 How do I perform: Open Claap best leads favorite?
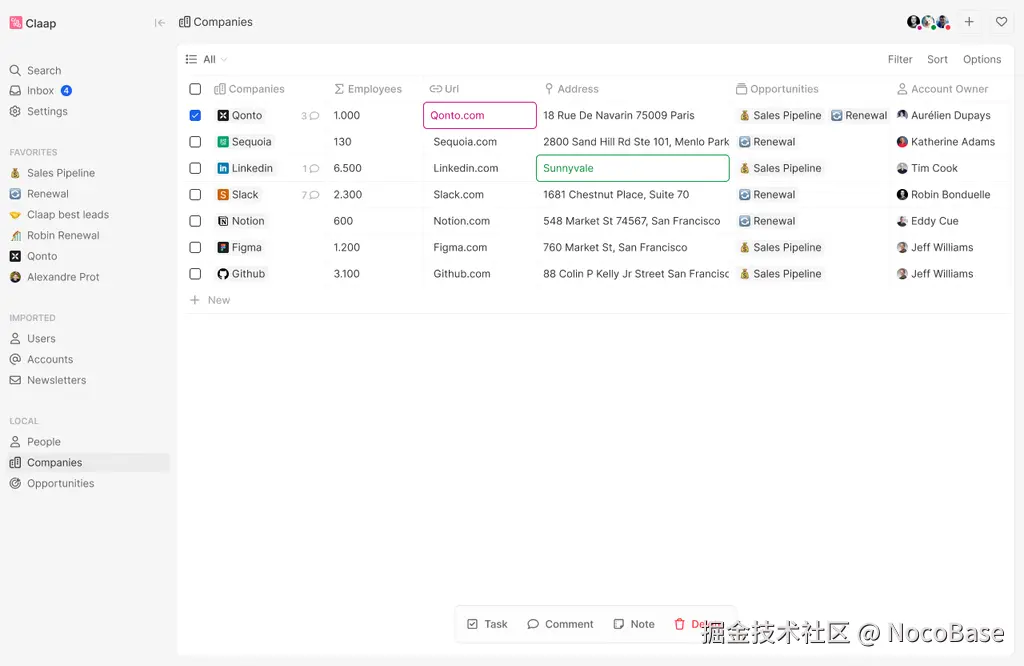(x=59, y=215)
